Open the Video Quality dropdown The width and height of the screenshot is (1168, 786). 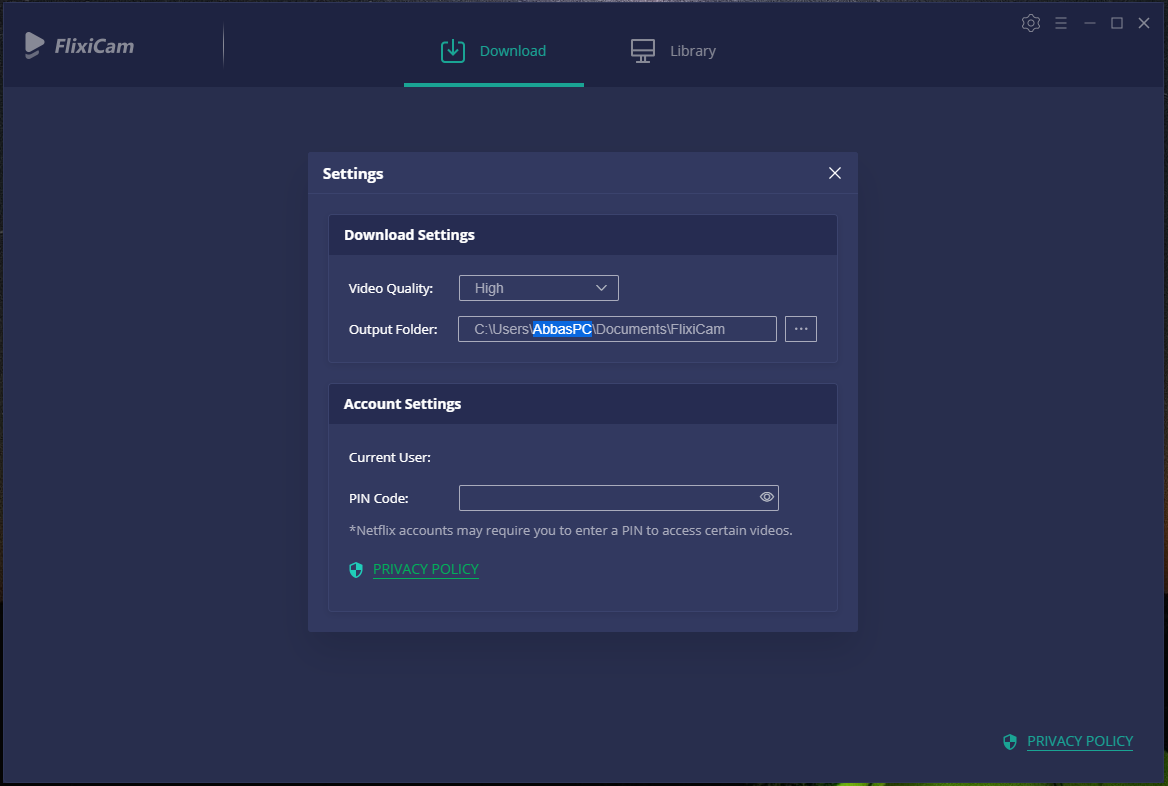pyautogui.click(x=539, y=288)
